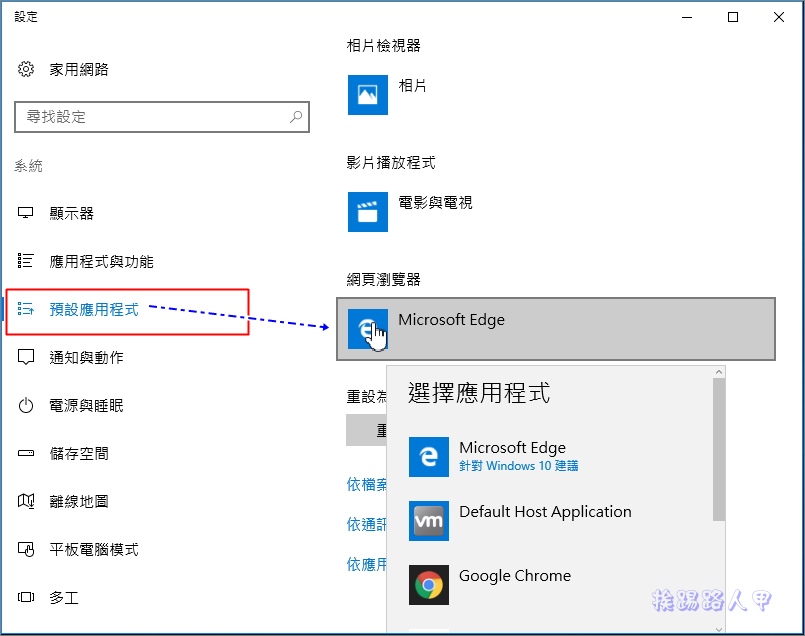
Task: Click Microsoft Edge icon in chooser list
Action: click(x=429, y=457)
